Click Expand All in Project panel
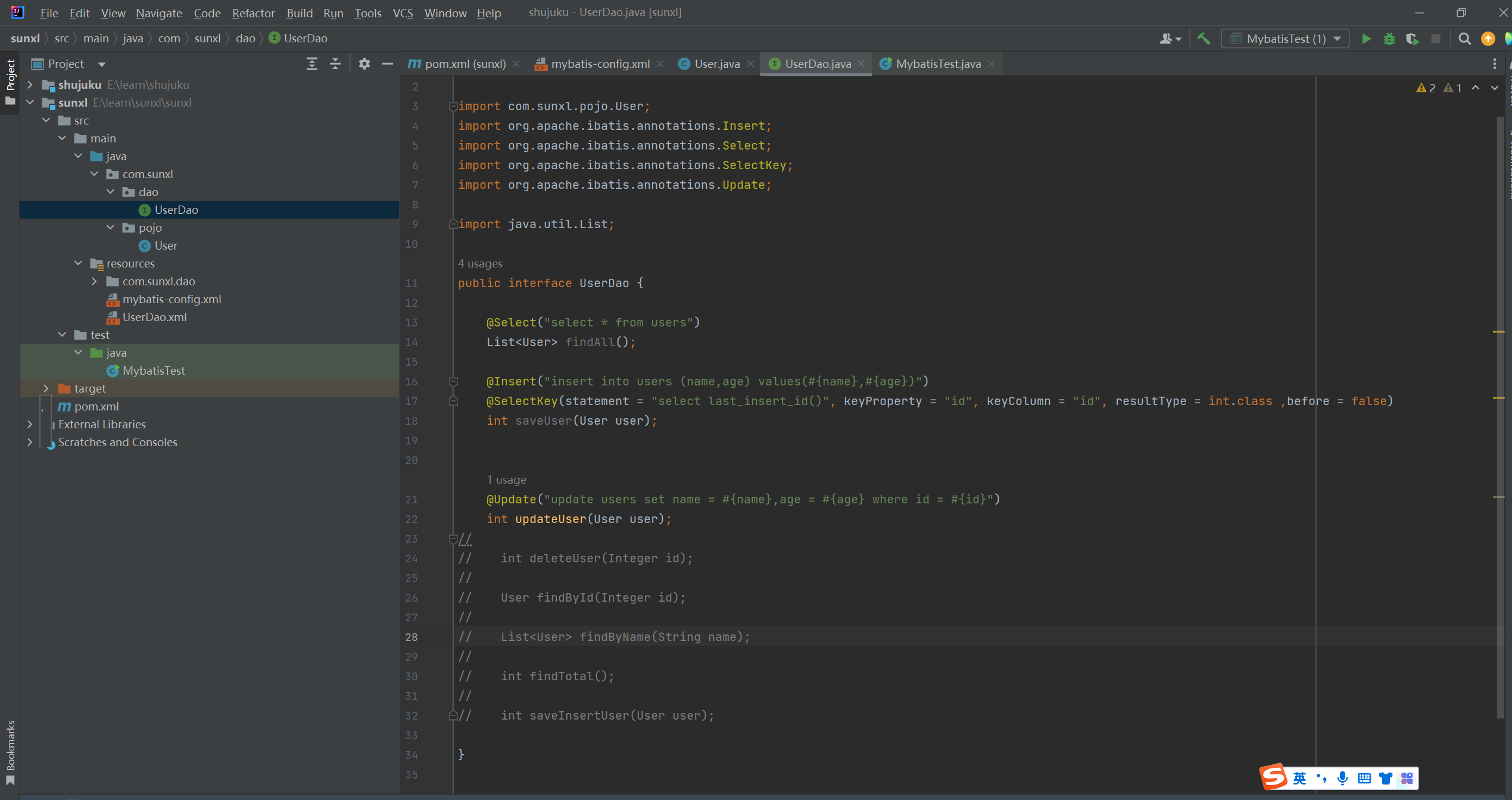1512x800 pixels. (x=311, y=64)
